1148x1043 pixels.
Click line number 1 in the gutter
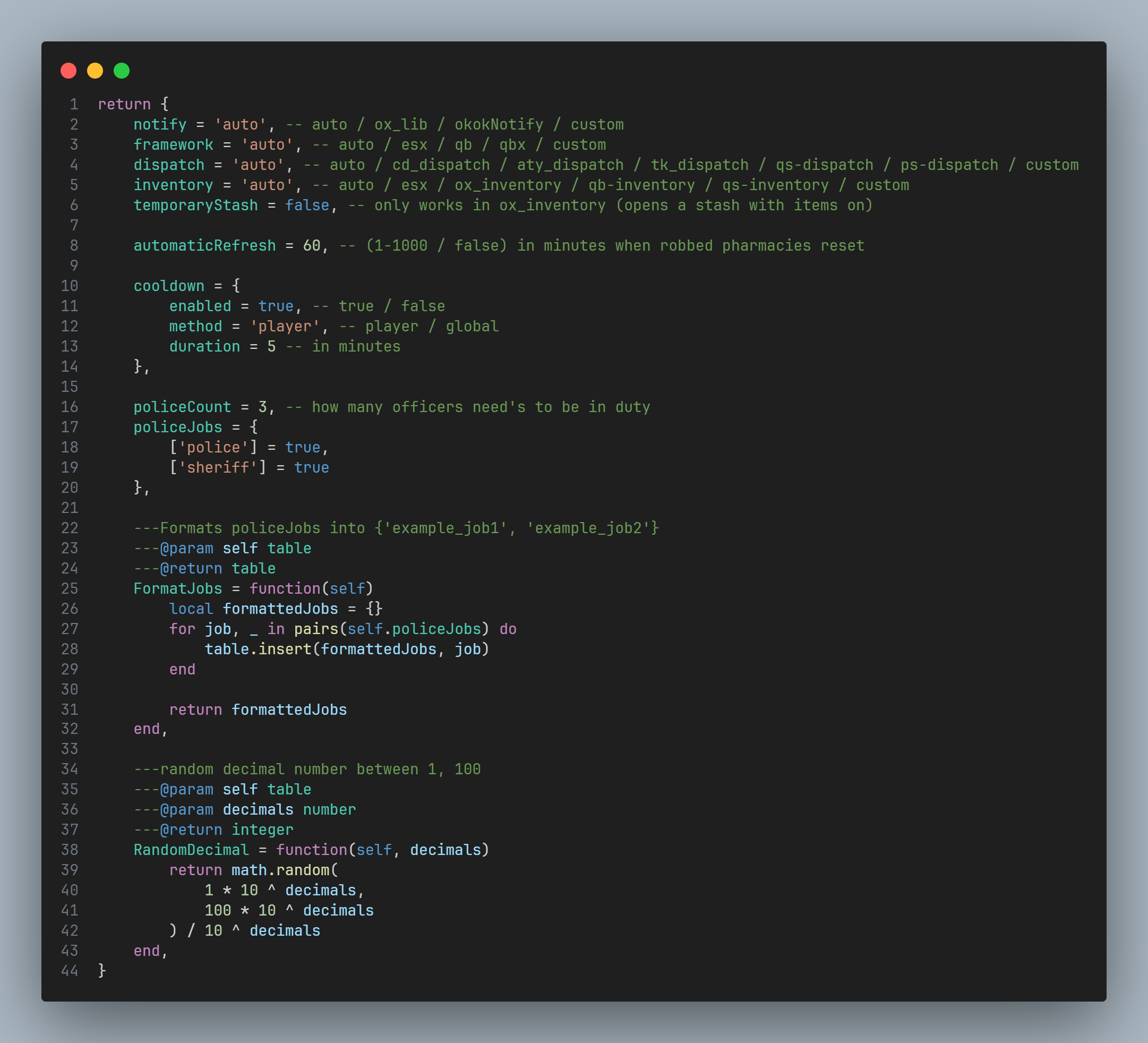point(73,104)
